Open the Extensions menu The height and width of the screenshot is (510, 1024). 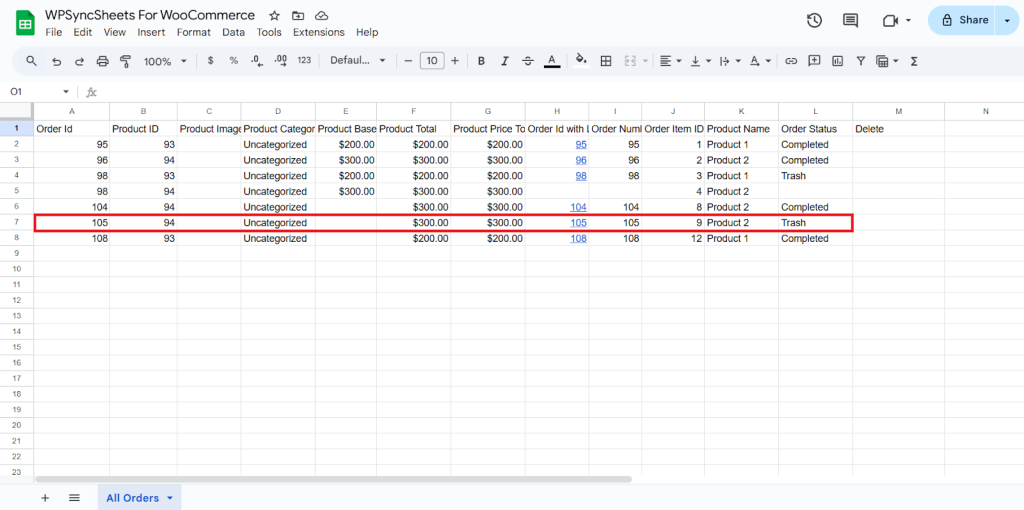[x=319, y=32]
